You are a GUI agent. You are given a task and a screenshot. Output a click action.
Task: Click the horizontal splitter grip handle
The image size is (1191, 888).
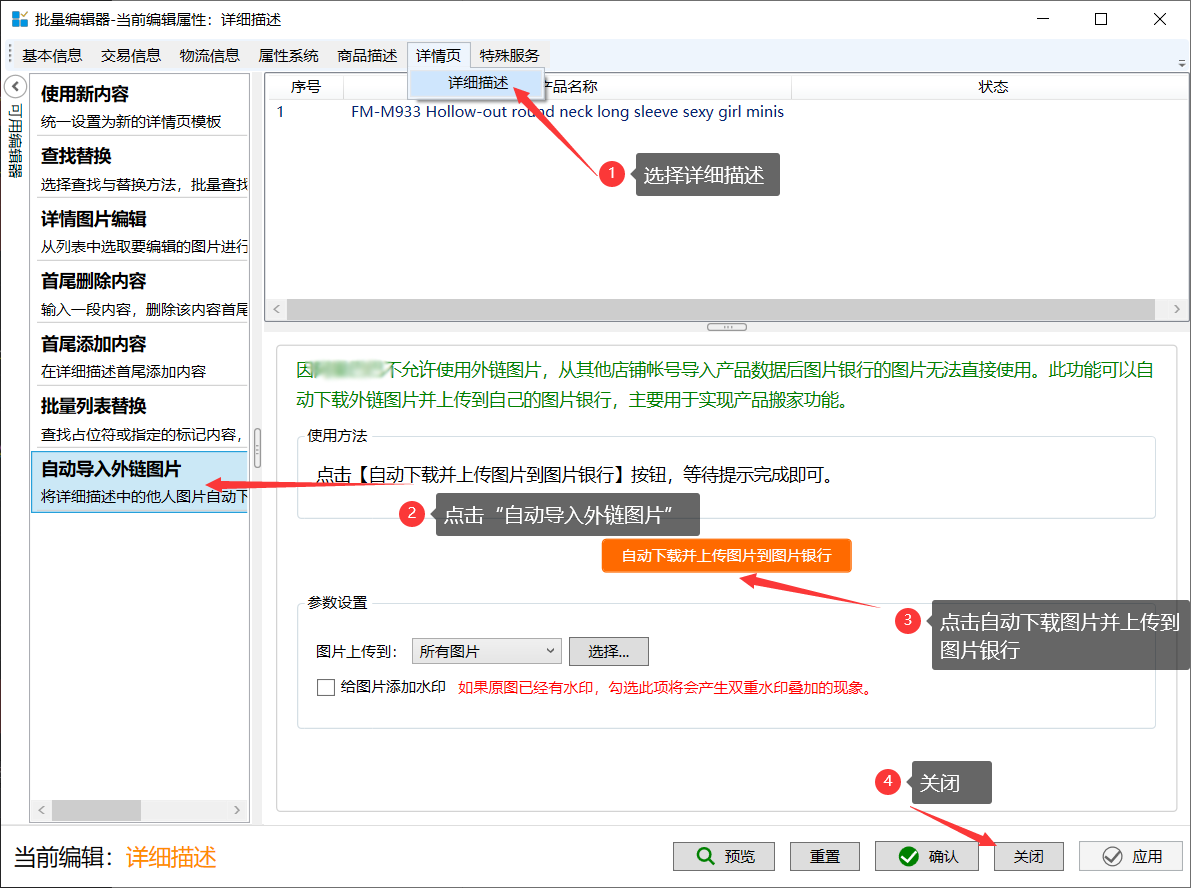click(x=726, y=327)
